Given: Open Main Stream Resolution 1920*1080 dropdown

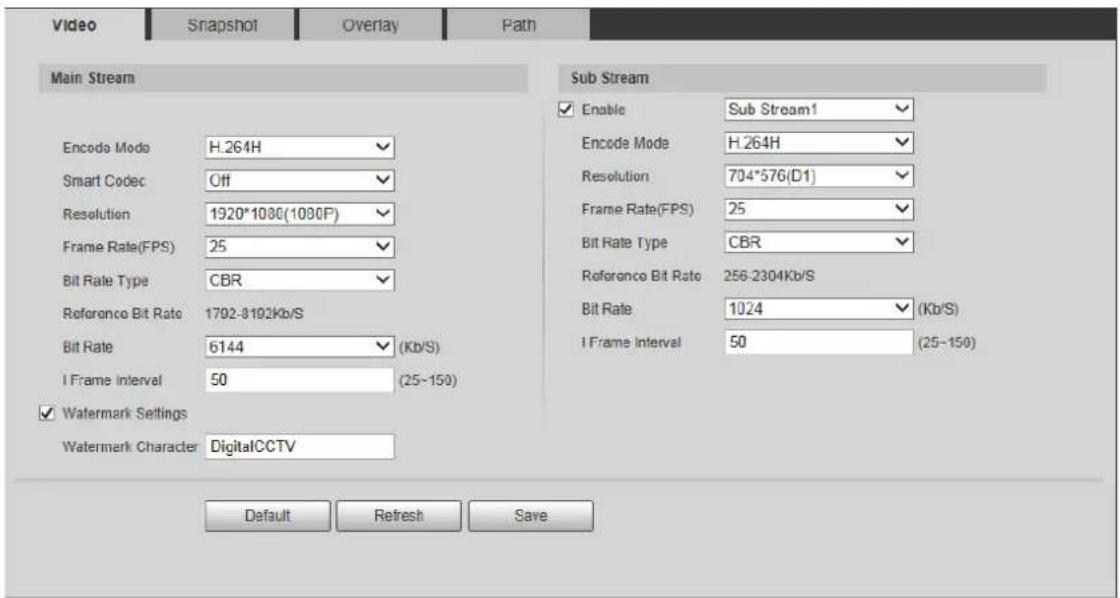Looking at the screenshot, I should coord(299,214).
